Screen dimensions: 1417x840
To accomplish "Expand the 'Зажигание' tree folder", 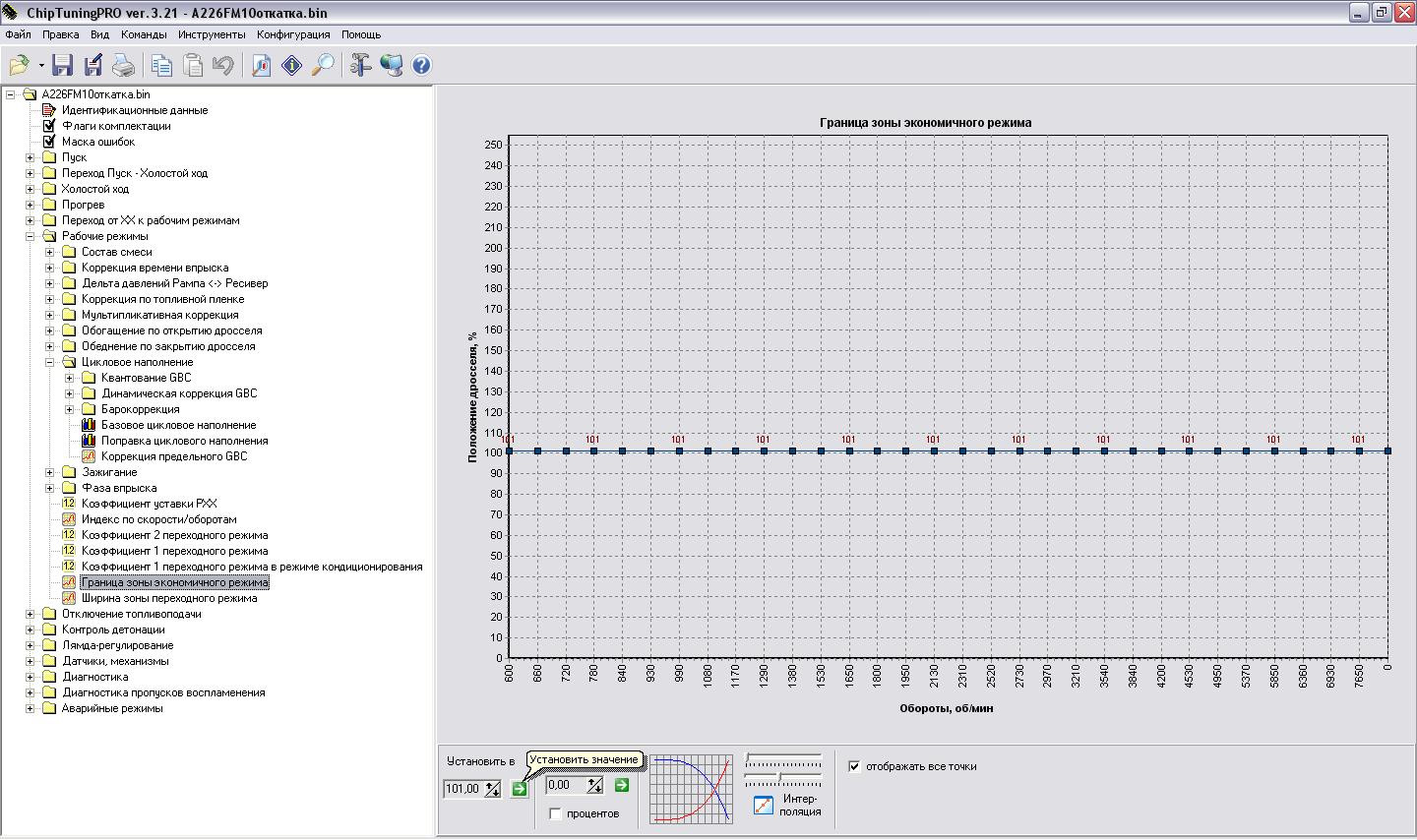I will pyautogui.click(x=49, y=472).
